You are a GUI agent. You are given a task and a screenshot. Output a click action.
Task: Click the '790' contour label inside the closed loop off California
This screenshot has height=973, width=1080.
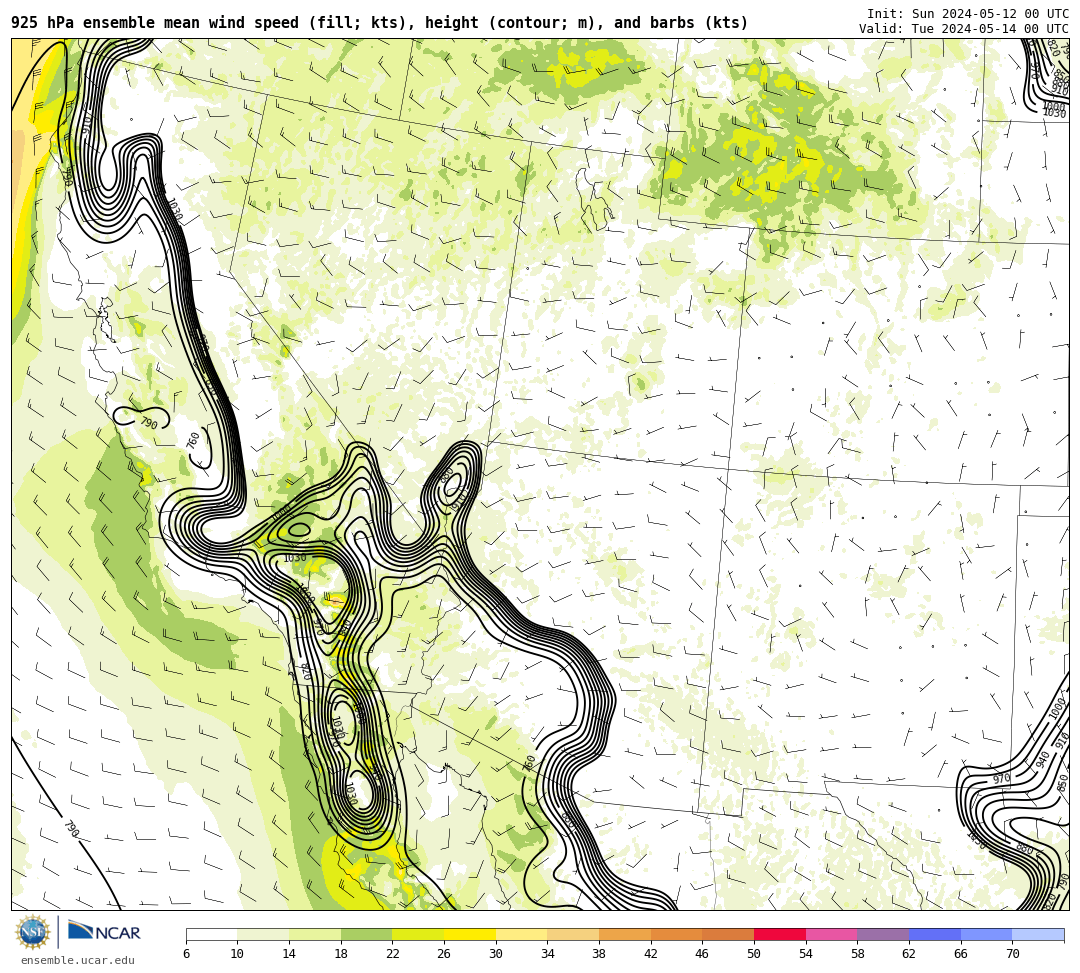tap(149, 422)
